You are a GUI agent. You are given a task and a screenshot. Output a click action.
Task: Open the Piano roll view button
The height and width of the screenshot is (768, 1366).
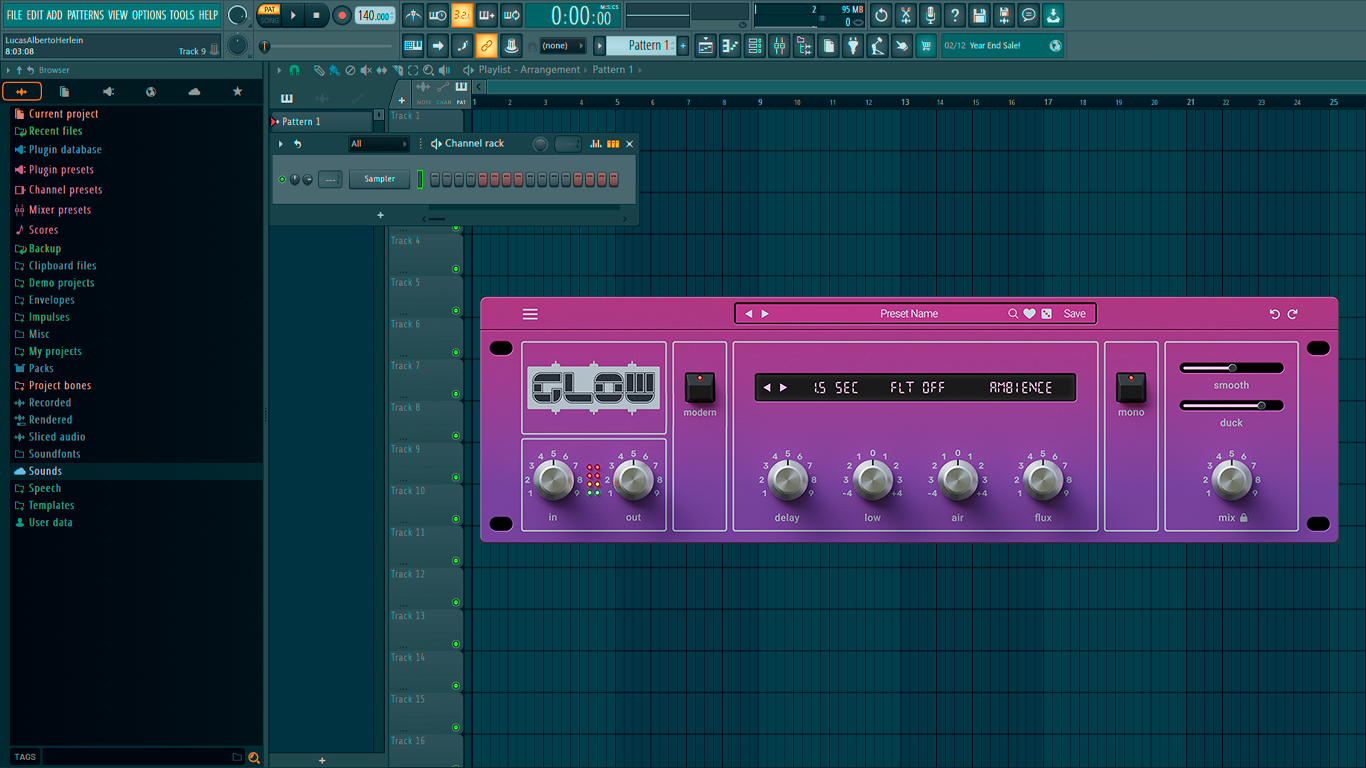coord(730,45)
